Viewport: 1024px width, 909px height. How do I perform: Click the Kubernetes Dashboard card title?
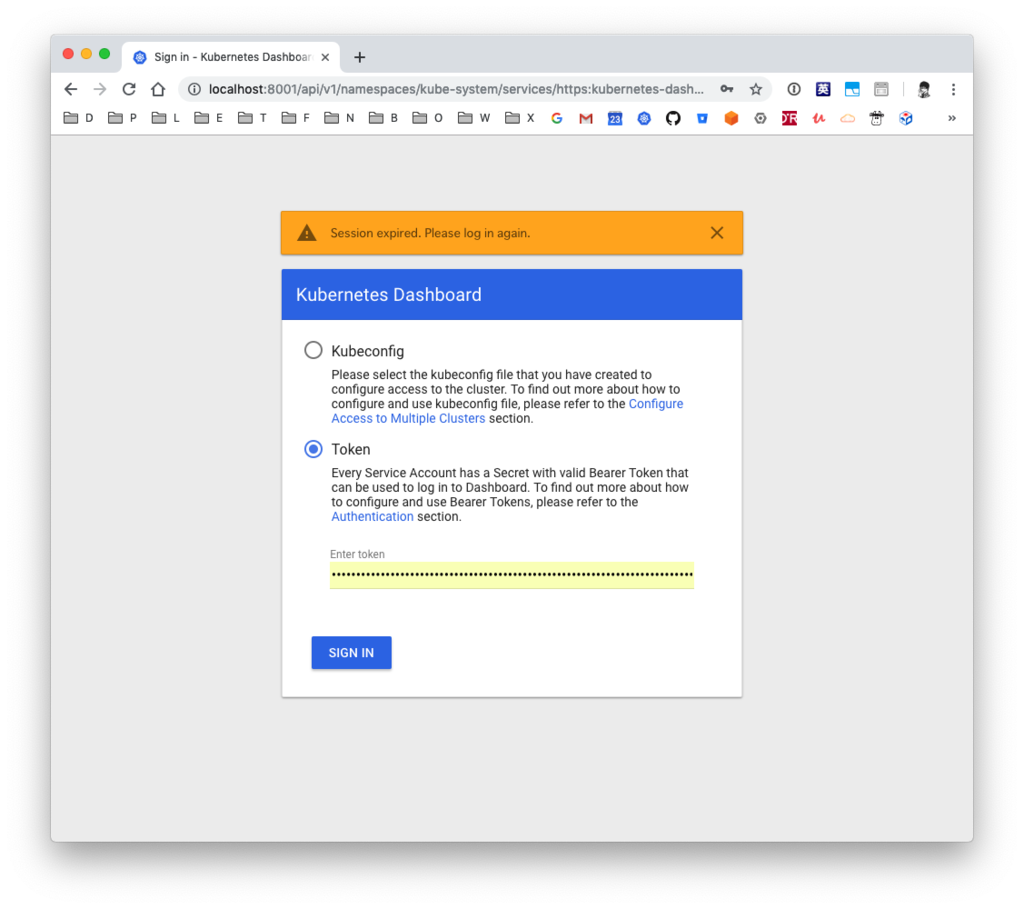[x=389, y=295]
